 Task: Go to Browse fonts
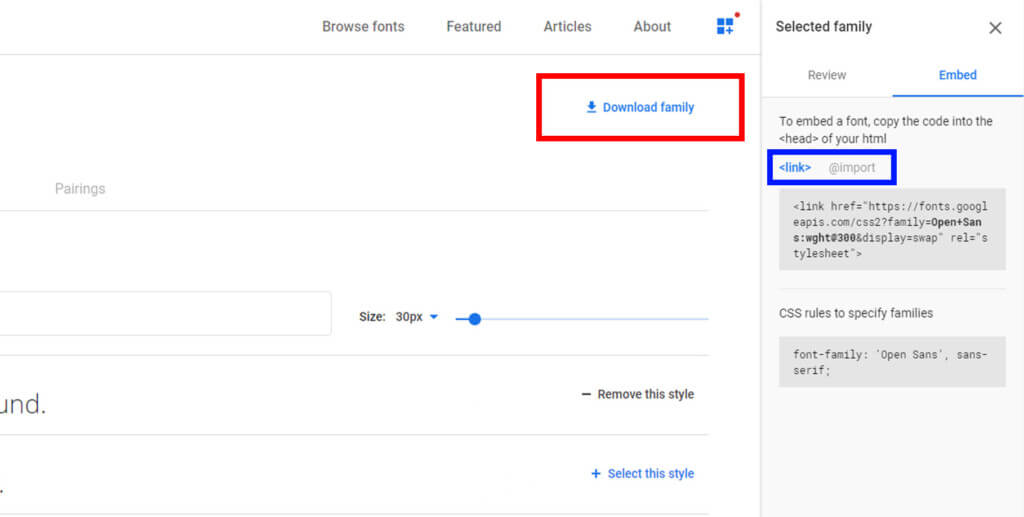(x=363, y=27)
